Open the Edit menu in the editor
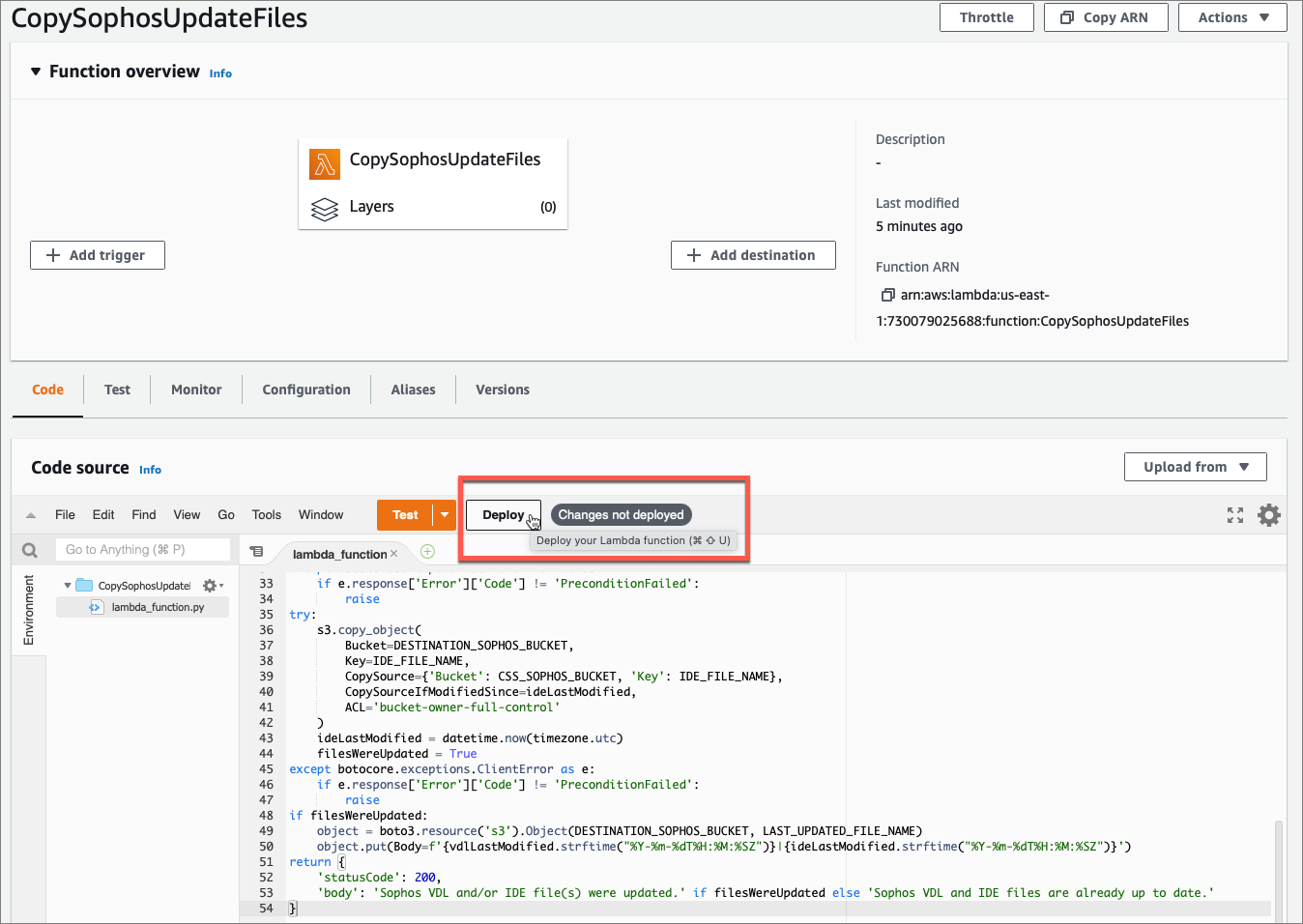 103,515
